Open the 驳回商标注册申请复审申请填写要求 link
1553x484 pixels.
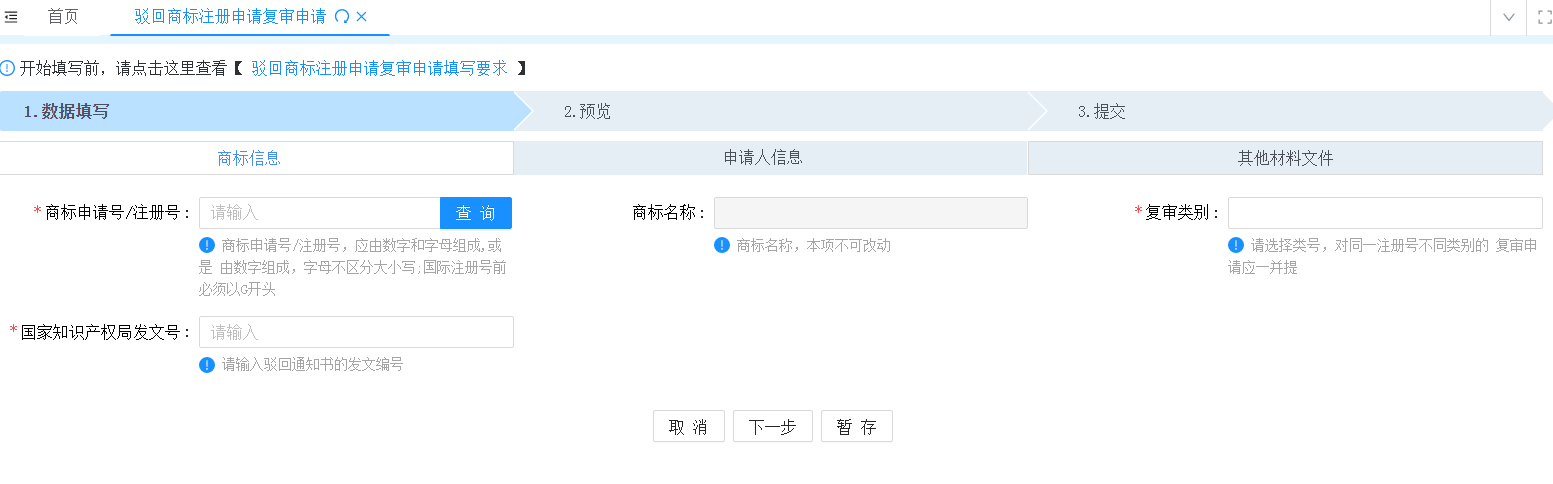coord(379,68)
